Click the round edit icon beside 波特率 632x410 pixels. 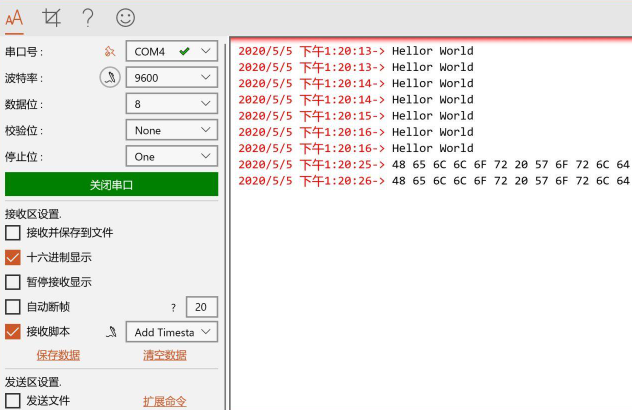[x=110, y=77]
